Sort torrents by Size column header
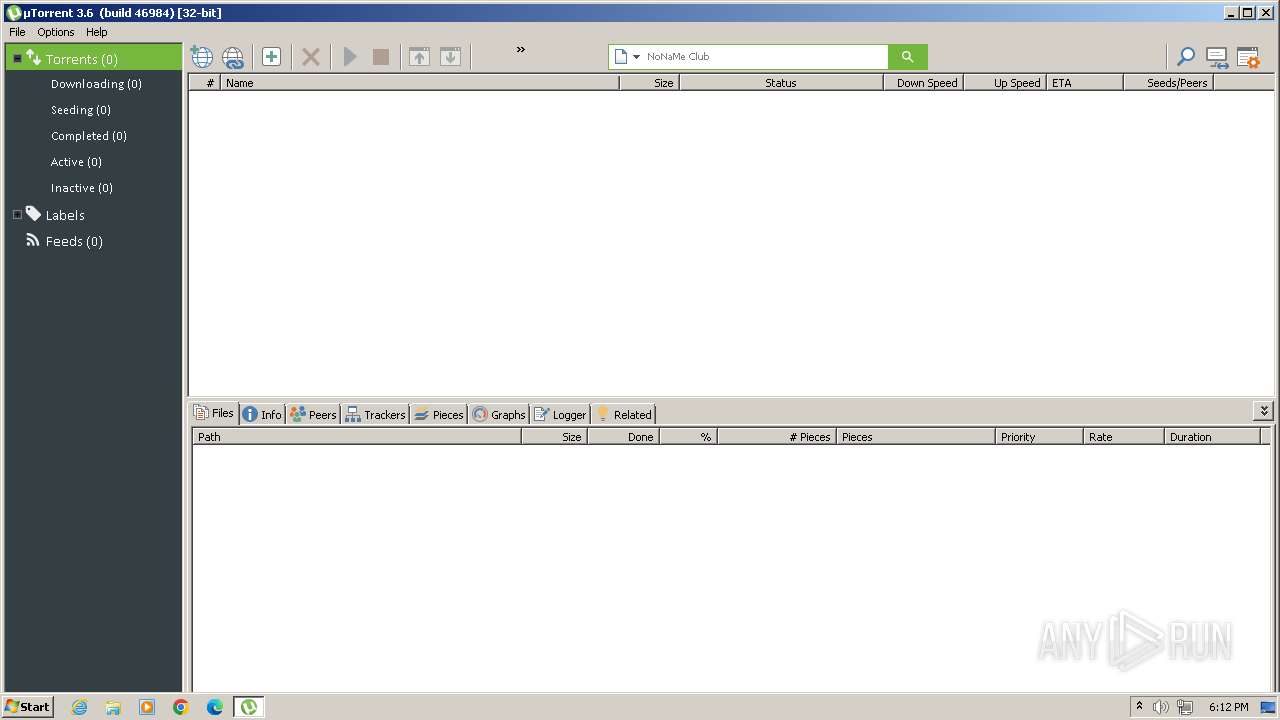 (650, 83)
